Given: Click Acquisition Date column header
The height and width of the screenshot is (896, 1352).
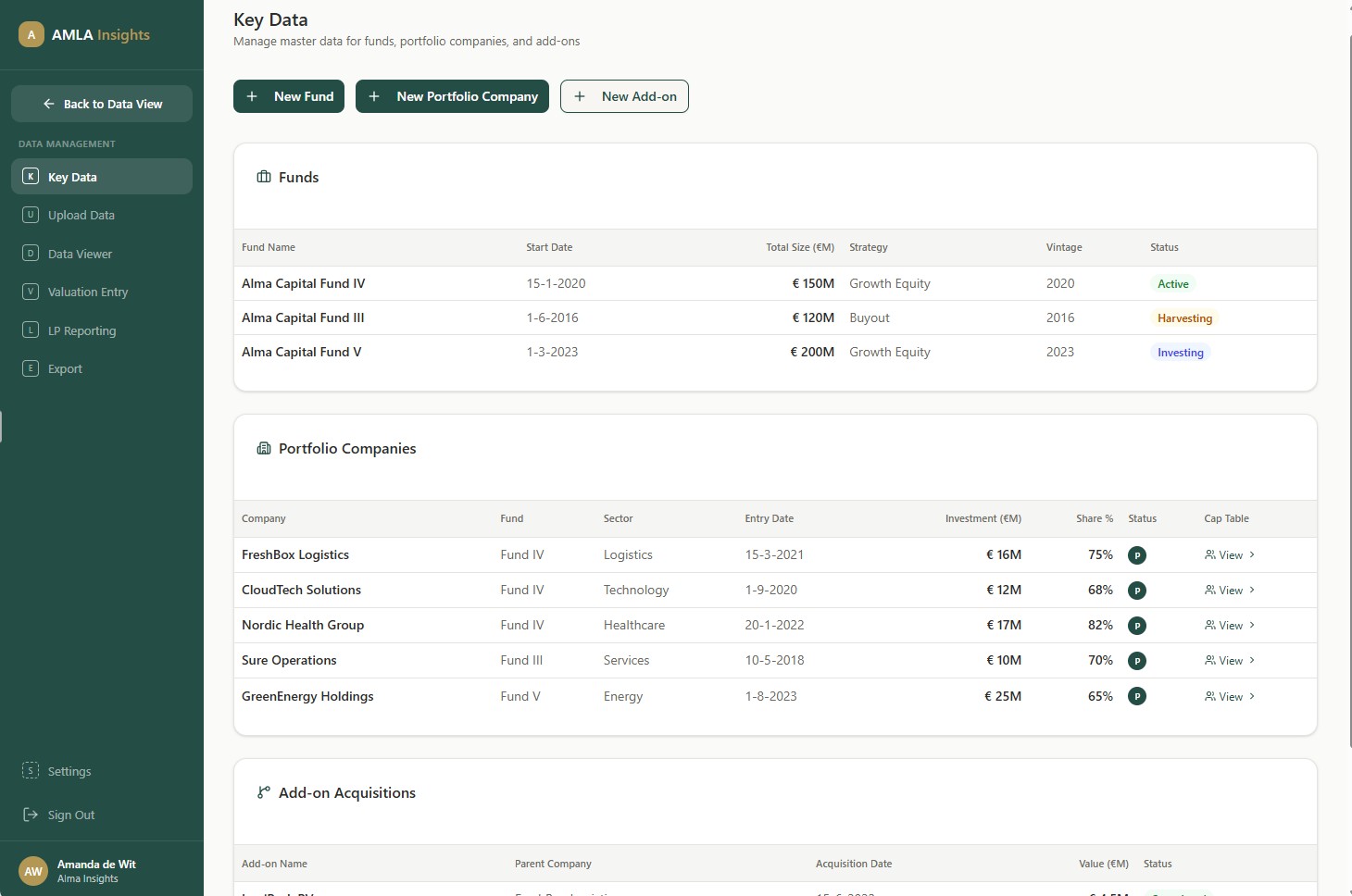Looking at the screenshot, I should tap(854, 864).
